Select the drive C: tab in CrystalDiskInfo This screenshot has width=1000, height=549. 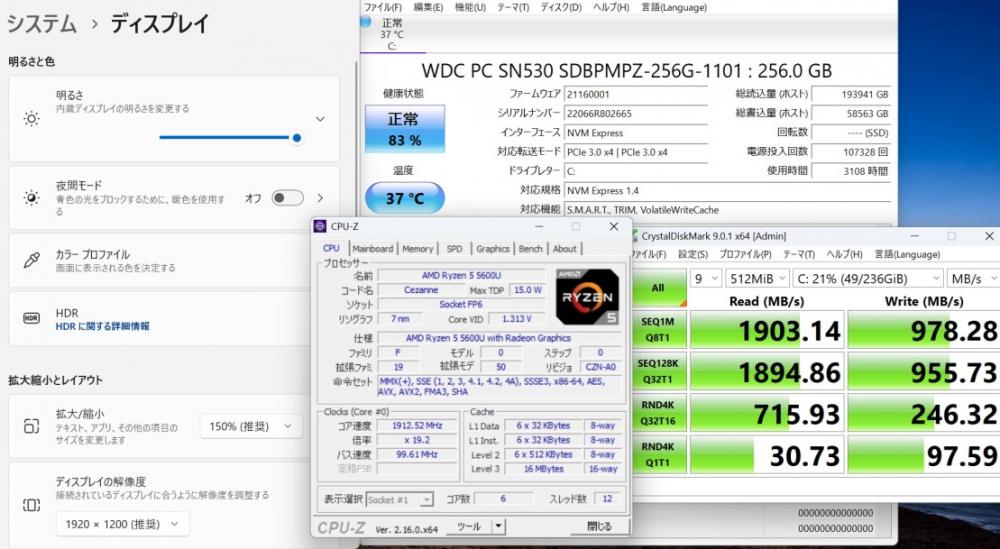[x=392, y=34]
